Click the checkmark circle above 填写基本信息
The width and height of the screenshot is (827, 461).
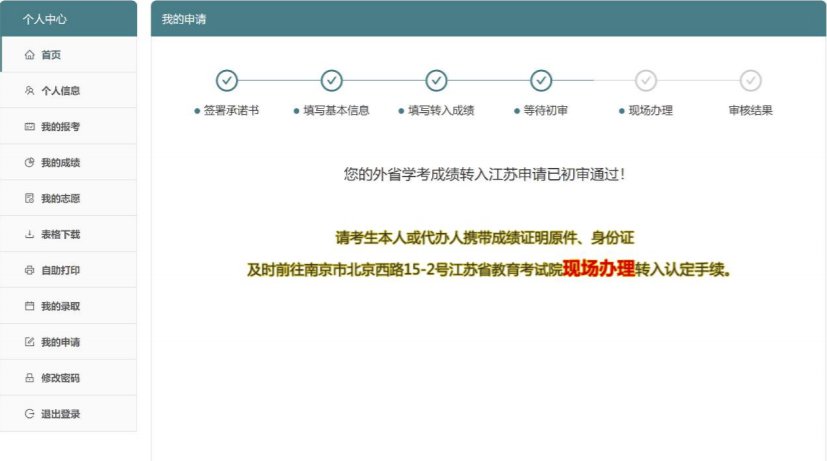[x=332, y=81]
